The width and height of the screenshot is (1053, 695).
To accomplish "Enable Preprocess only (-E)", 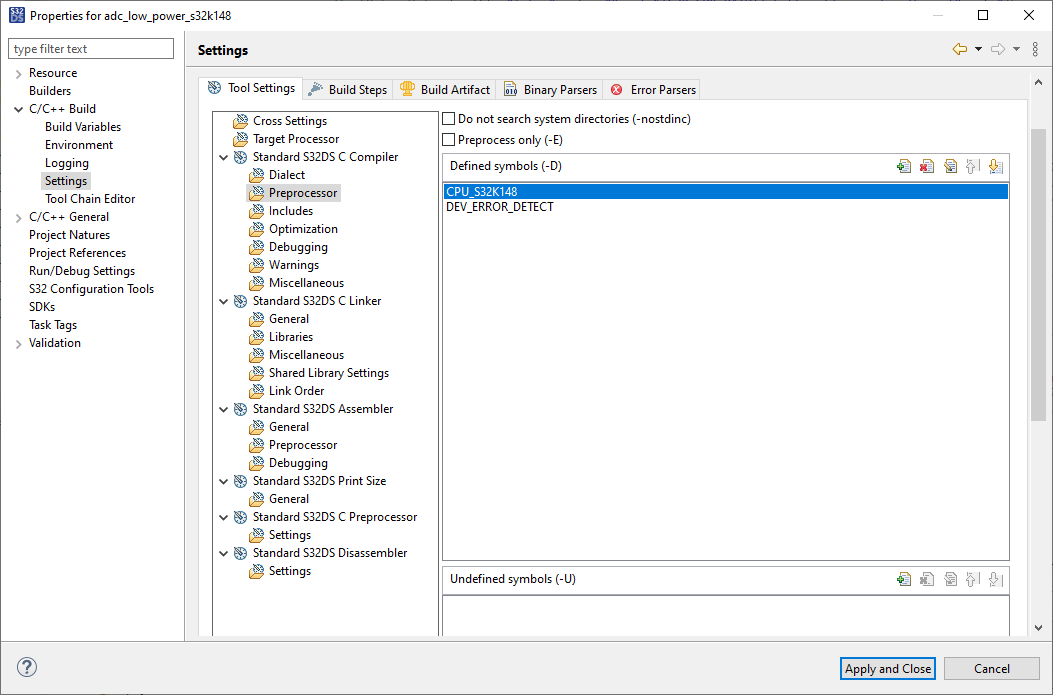I will click(x=448, y=139).
